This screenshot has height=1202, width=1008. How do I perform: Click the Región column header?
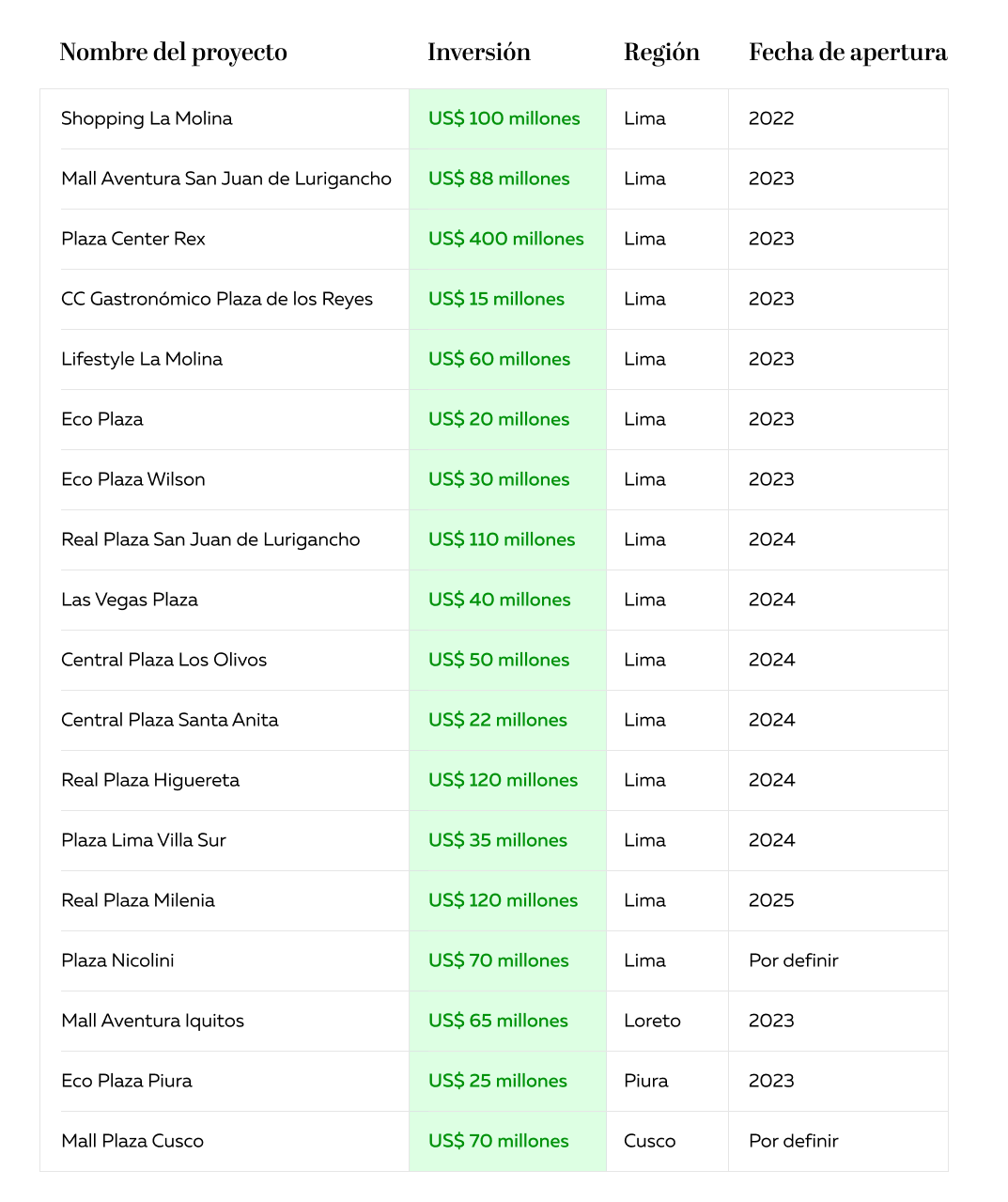[661, 53]
